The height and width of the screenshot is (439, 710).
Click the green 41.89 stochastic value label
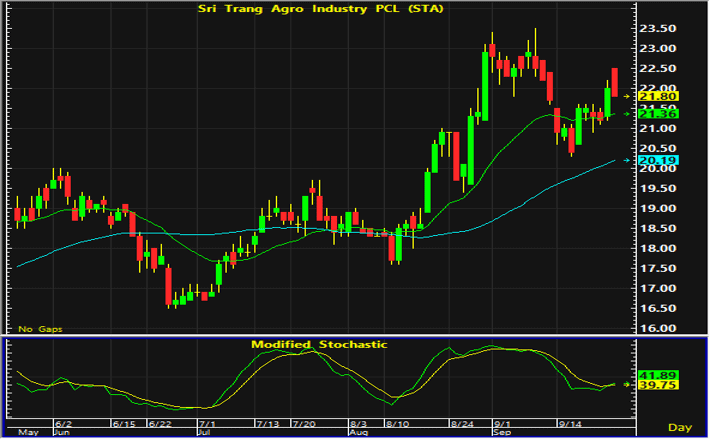click(658, 375)
